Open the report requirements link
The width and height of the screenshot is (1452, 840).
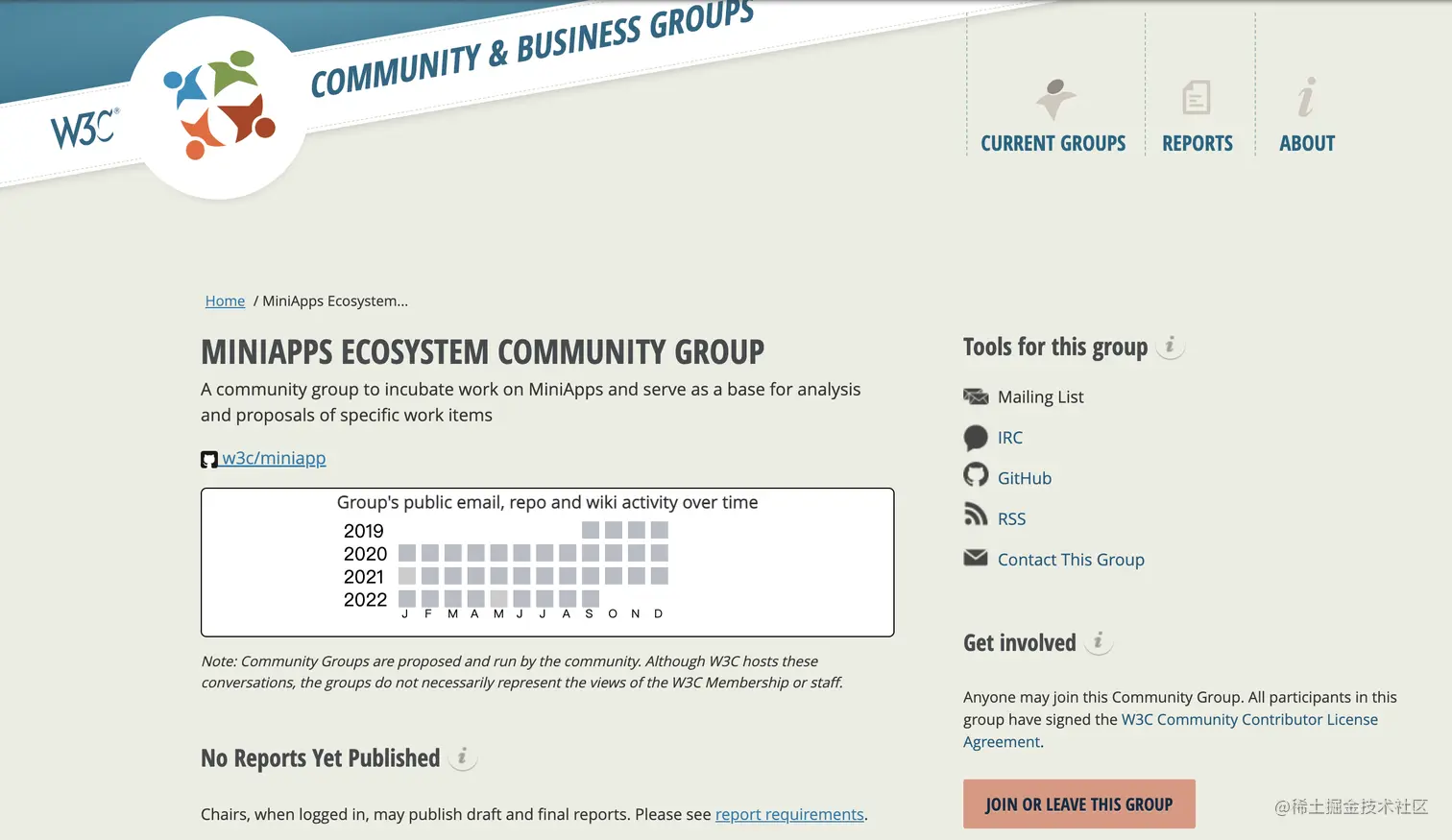click(x=789, y=814)
